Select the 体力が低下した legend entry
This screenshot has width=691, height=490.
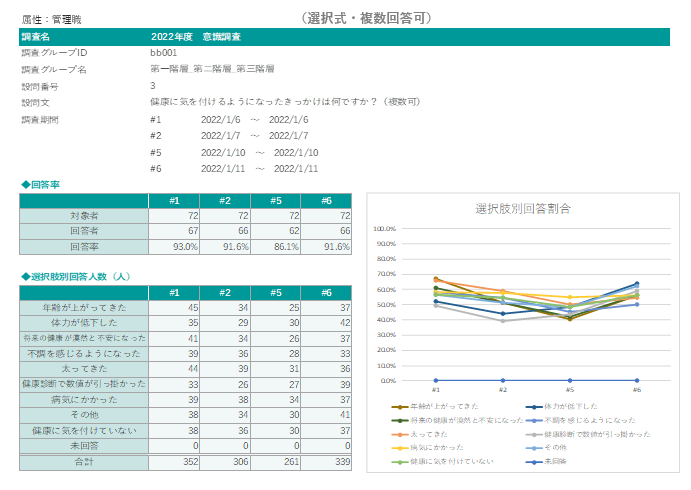click(x=561, y=407)
